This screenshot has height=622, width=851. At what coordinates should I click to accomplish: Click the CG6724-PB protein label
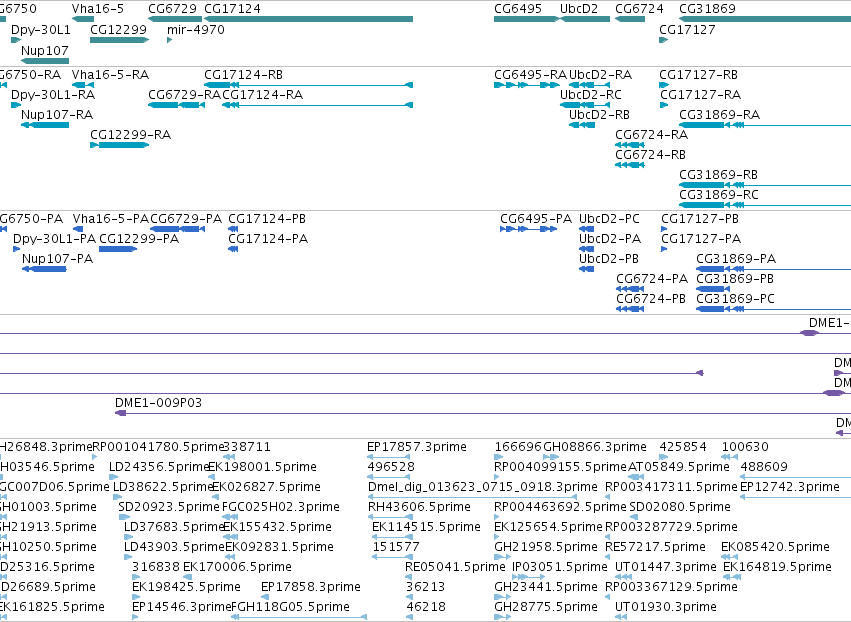click(651, 299)
